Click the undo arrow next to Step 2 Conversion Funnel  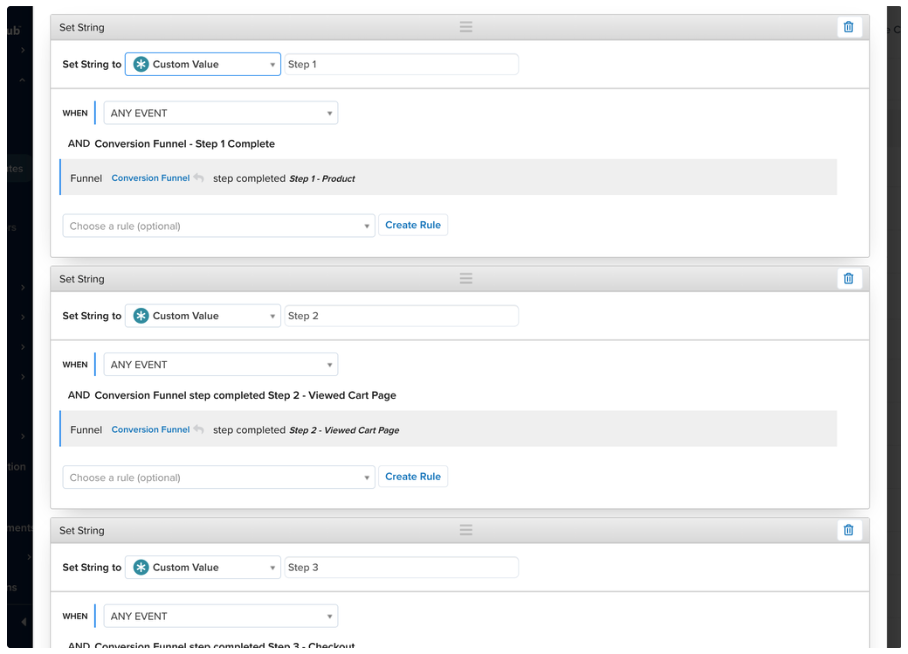click(199, 429)
